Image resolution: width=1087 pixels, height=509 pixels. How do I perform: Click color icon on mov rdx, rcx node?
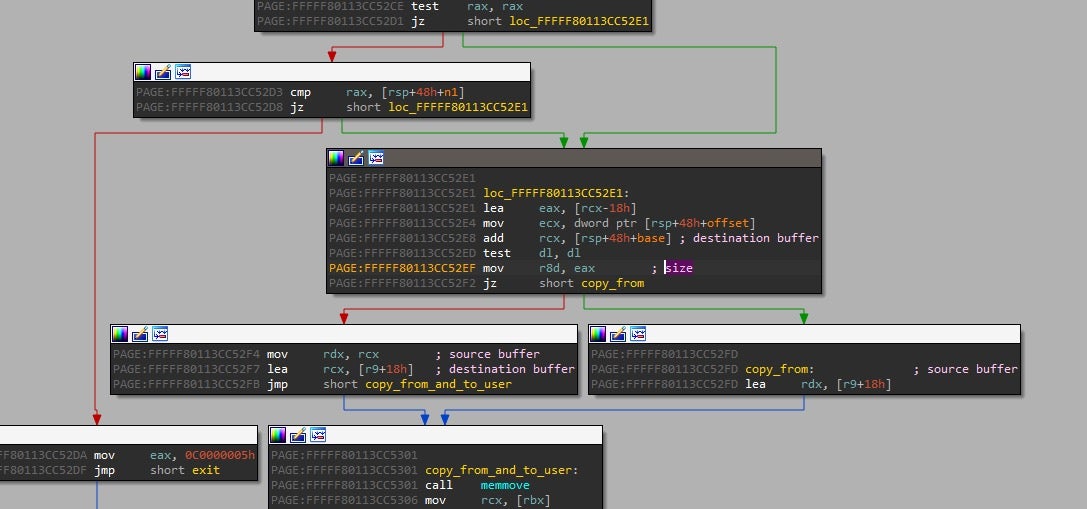(x=120, y=333)
